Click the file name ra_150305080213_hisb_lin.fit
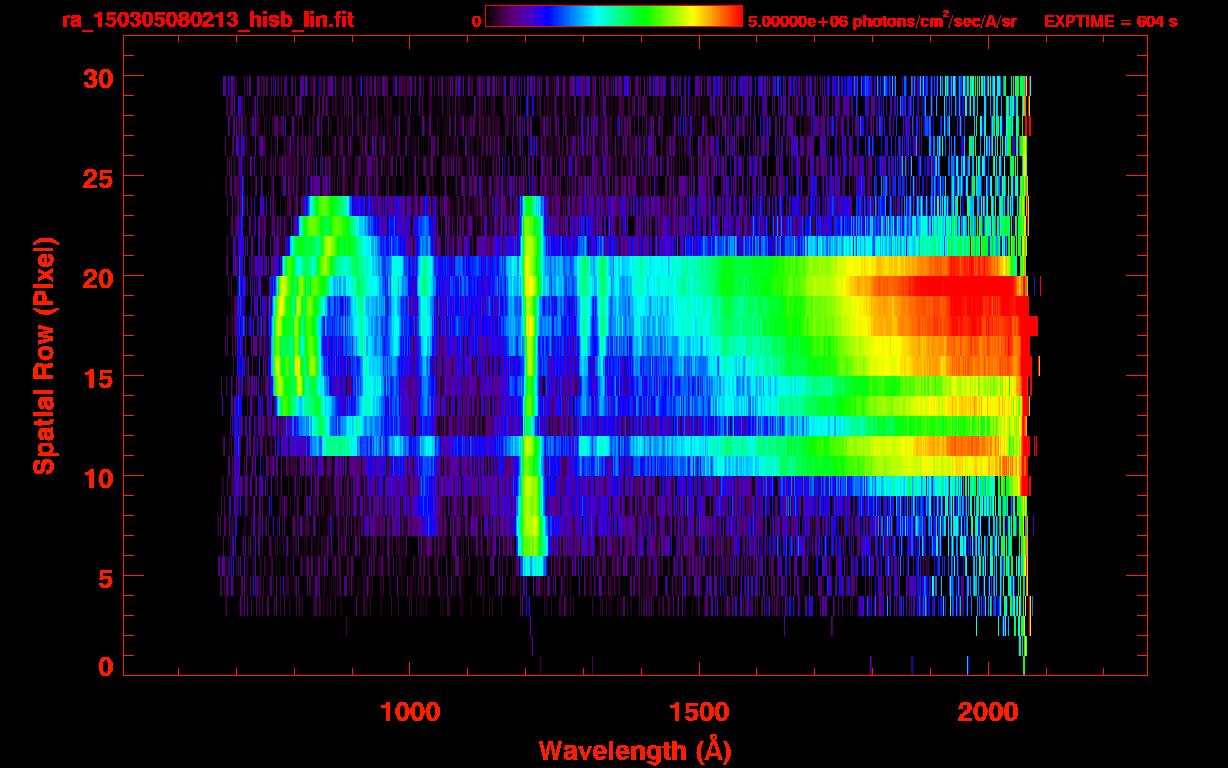1228x768 pixels. click(x=206, y=20)
